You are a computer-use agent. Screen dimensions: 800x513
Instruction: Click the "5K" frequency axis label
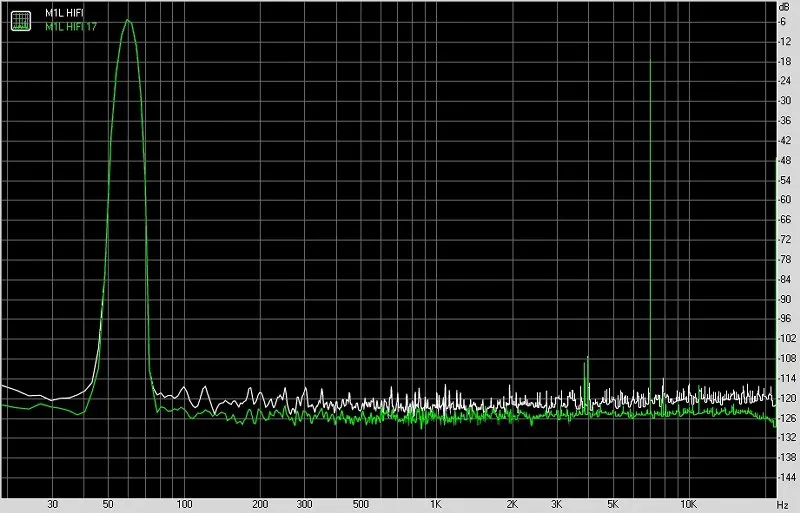(613, 505)
